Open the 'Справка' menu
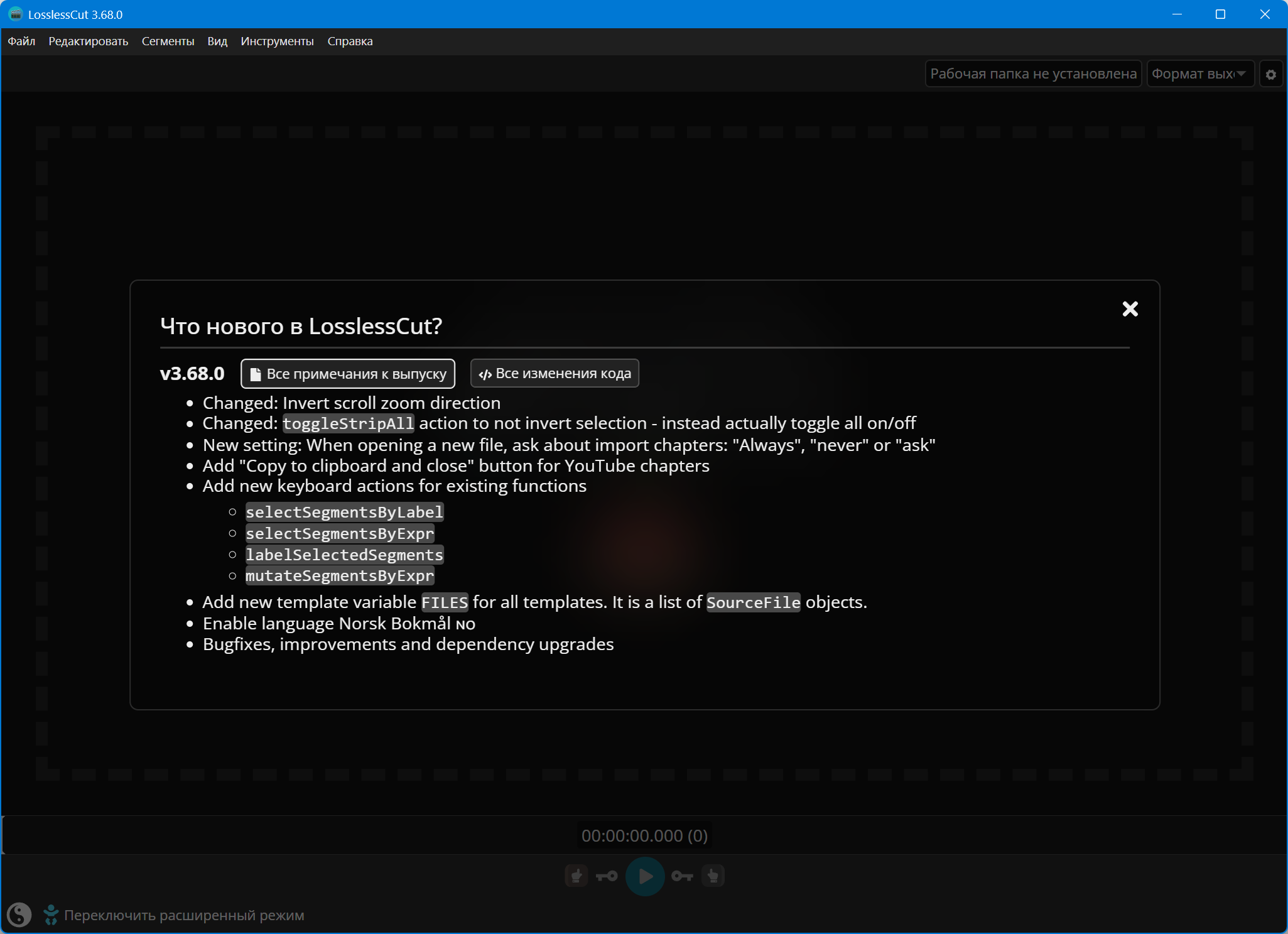This screenshot has width=1288, height=934. click(350, 41)
